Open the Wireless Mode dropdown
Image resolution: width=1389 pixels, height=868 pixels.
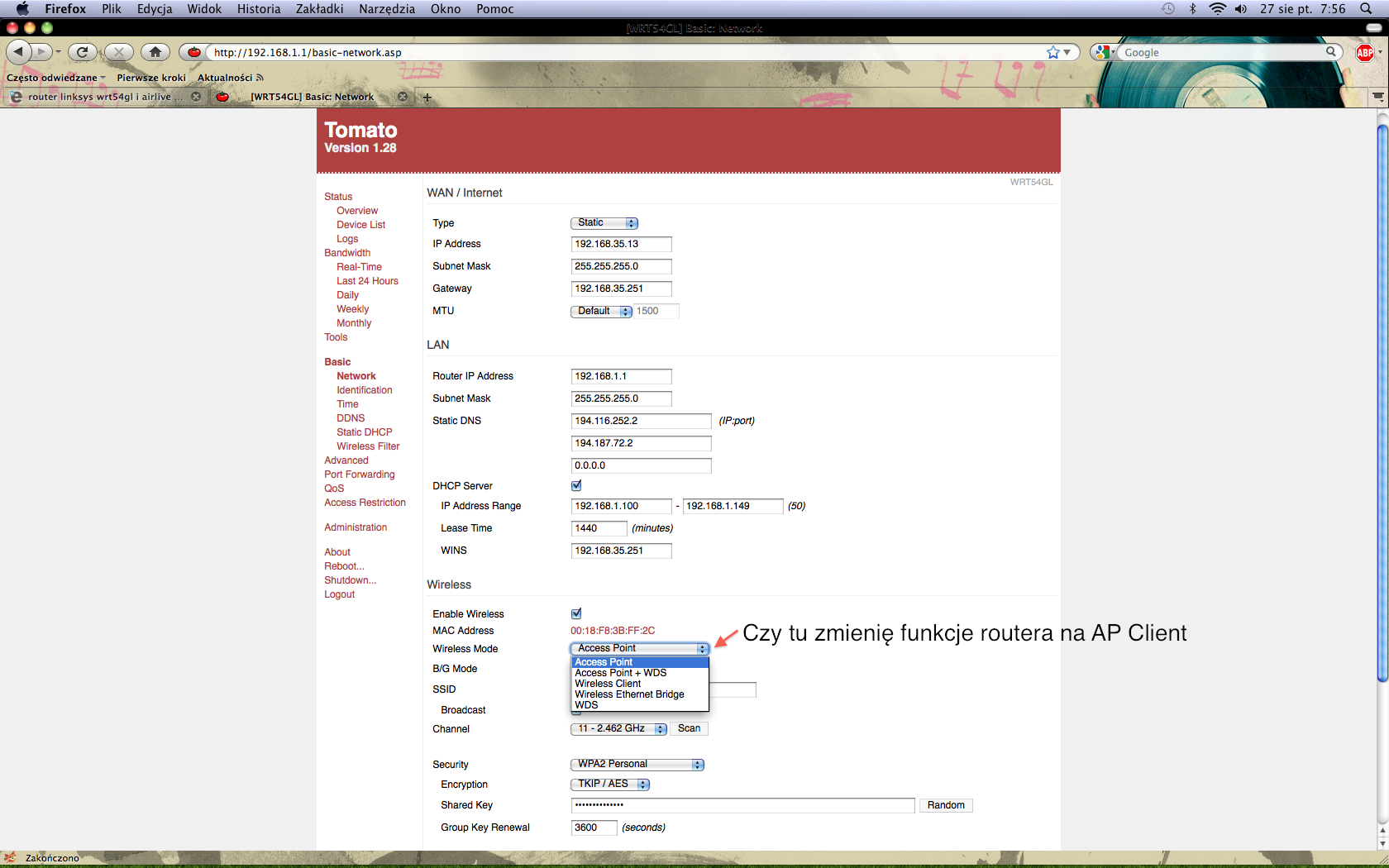(639, 648)
